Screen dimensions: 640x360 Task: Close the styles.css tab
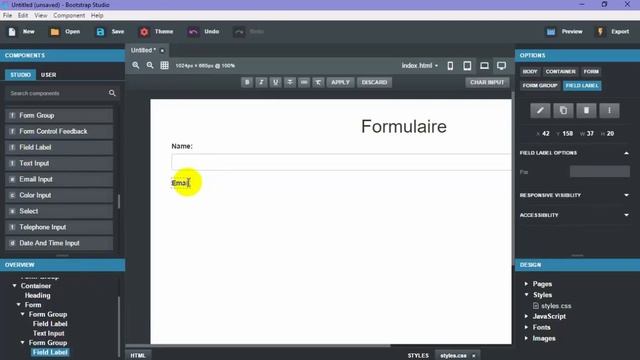click(x=474, y=356)
